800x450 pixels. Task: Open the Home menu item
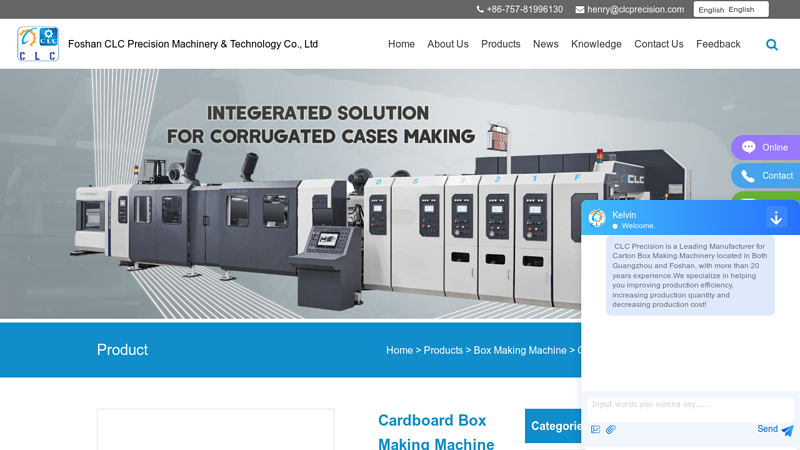pyautogui.click(x=401, y=44)
